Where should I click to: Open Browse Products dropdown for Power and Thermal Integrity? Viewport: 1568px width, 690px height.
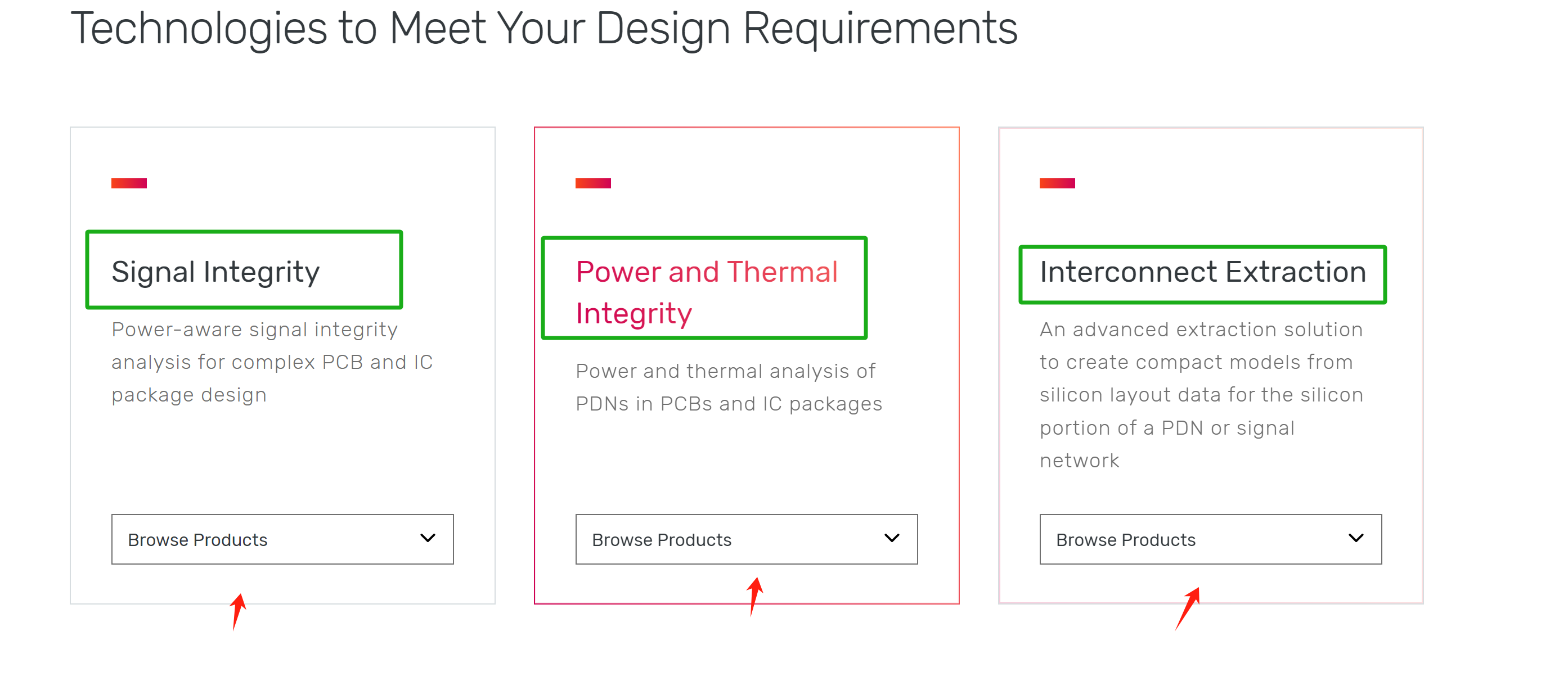[745, 540]
